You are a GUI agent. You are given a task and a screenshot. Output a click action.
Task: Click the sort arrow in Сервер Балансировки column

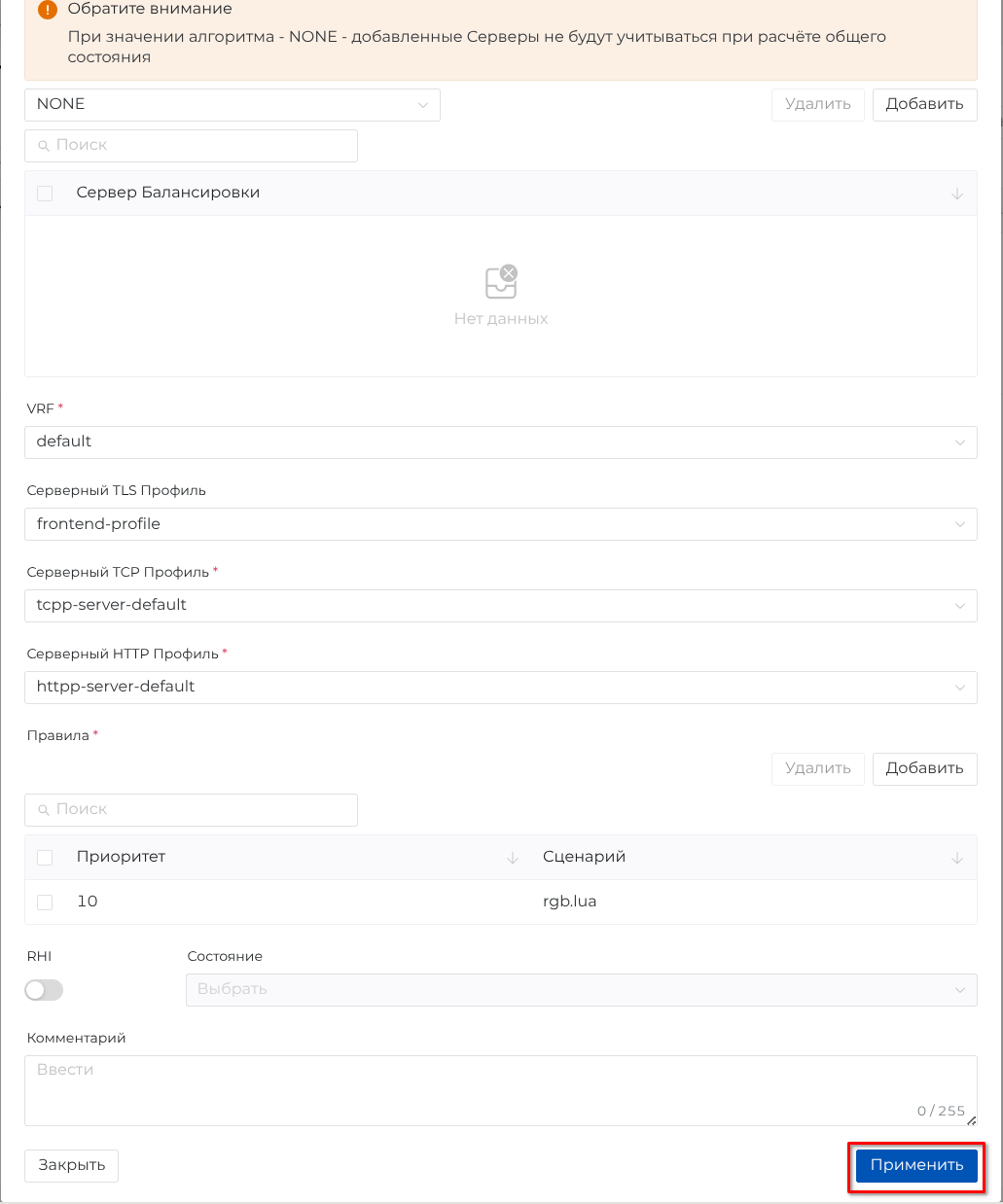pyautogui.click(x=957, y=194)
